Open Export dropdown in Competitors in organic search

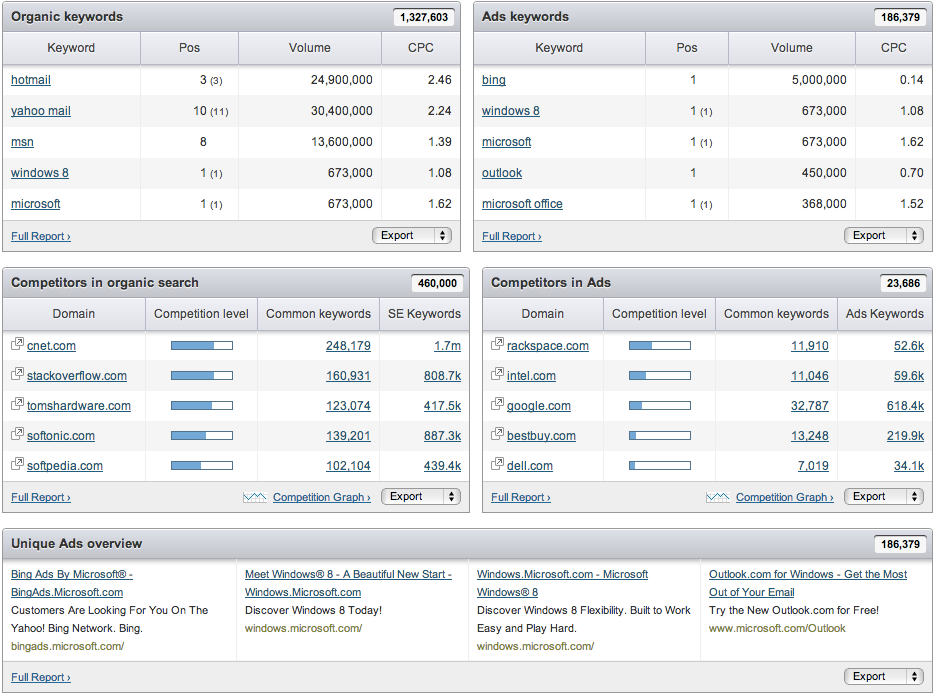[x=421, y=496]
